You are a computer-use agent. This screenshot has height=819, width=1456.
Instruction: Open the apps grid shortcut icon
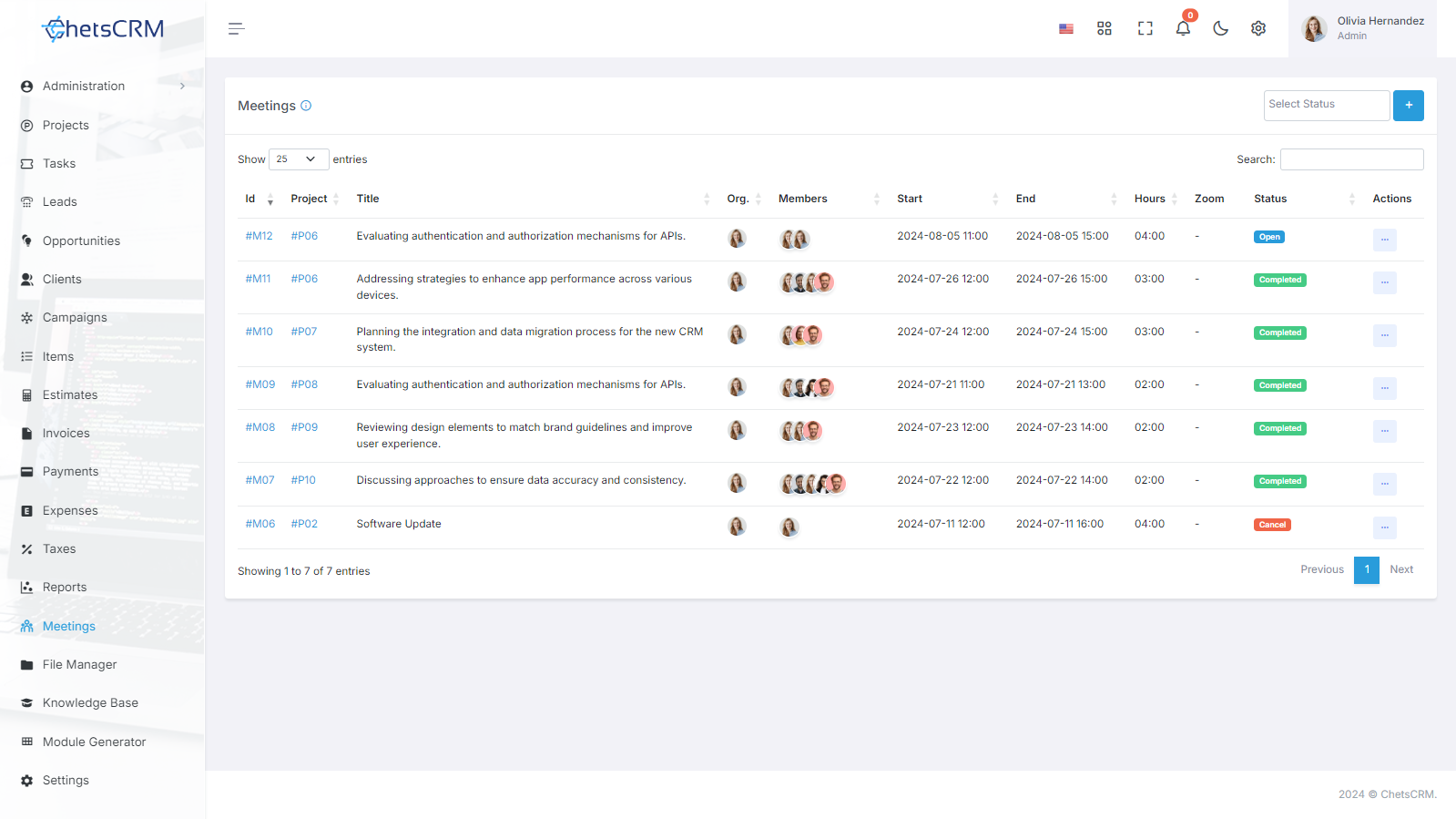[1105, 29]
